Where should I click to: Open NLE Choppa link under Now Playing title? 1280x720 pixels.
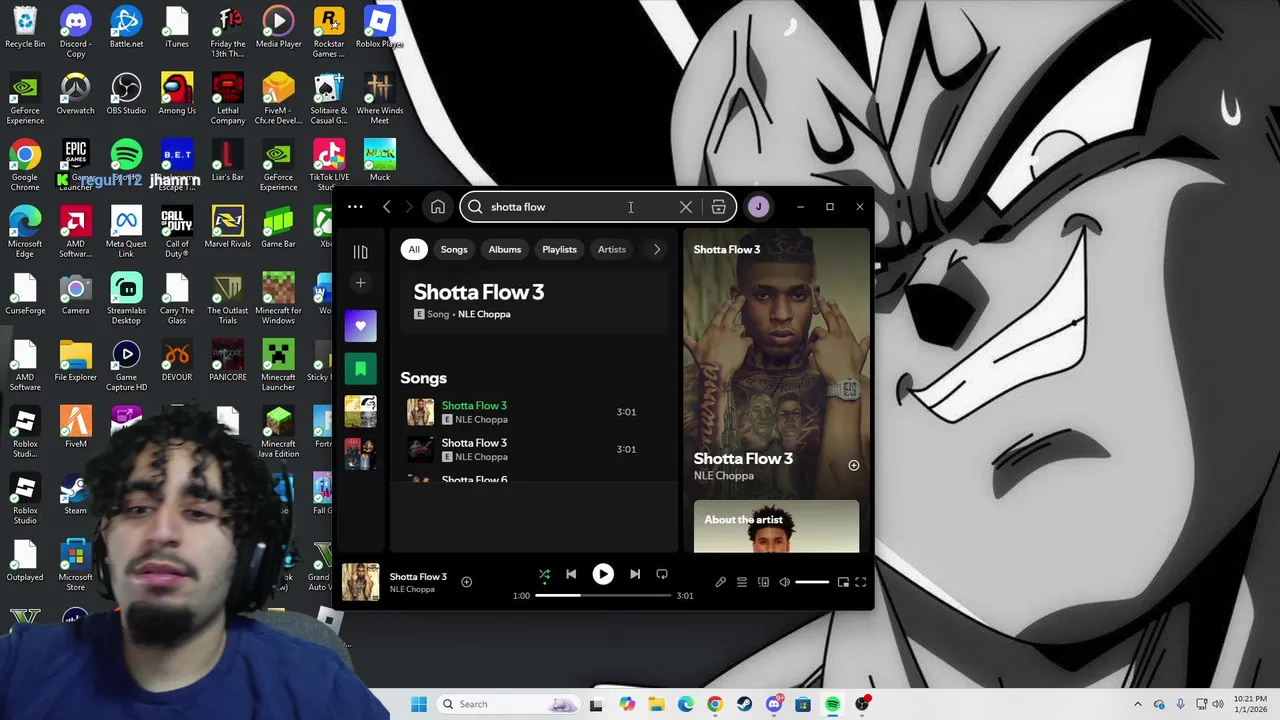(724, 476)
